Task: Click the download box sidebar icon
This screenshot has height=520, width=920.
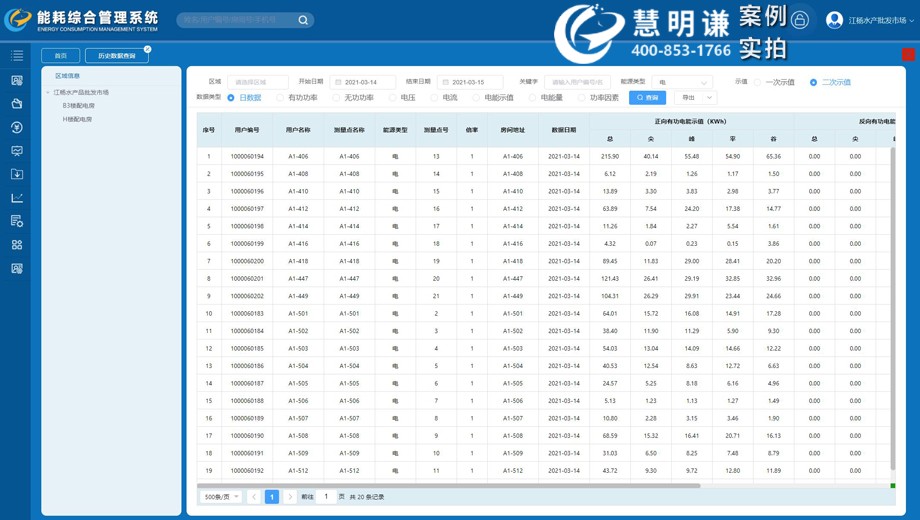Action: pos(17,174)
